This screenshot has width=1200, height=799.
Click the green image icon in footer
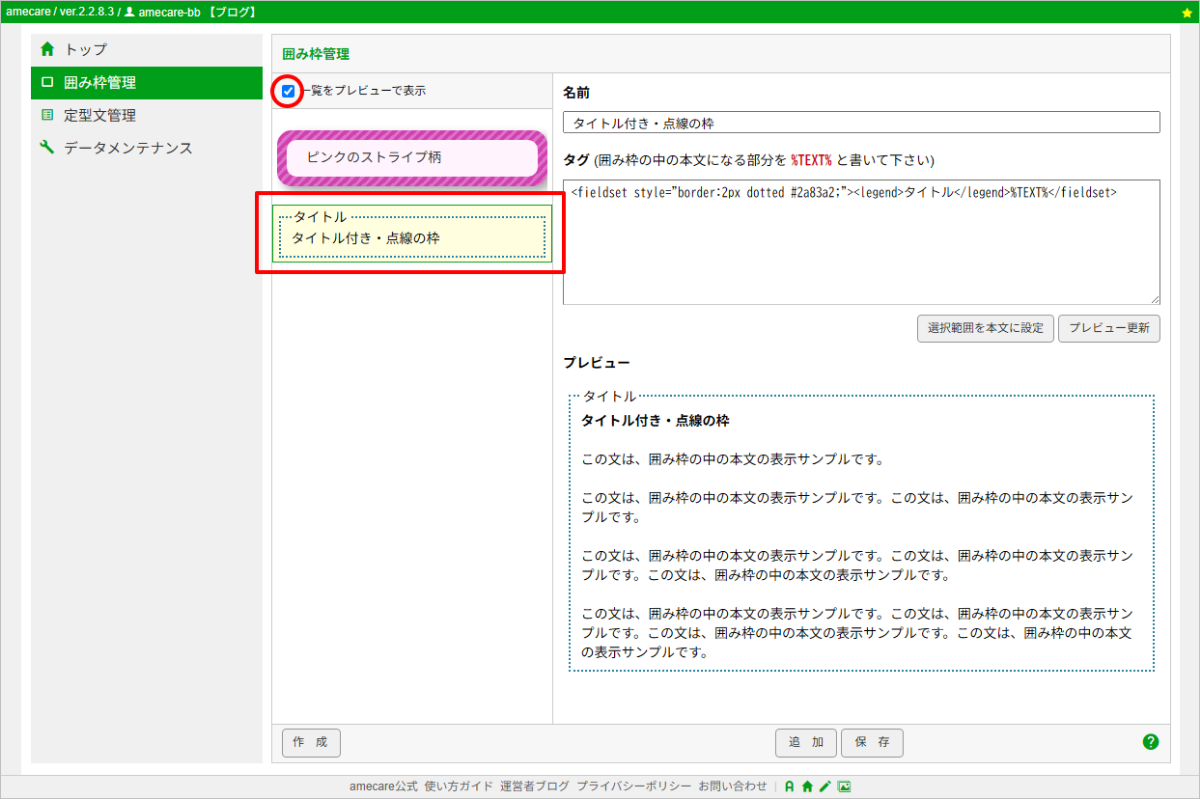point(844,787)
